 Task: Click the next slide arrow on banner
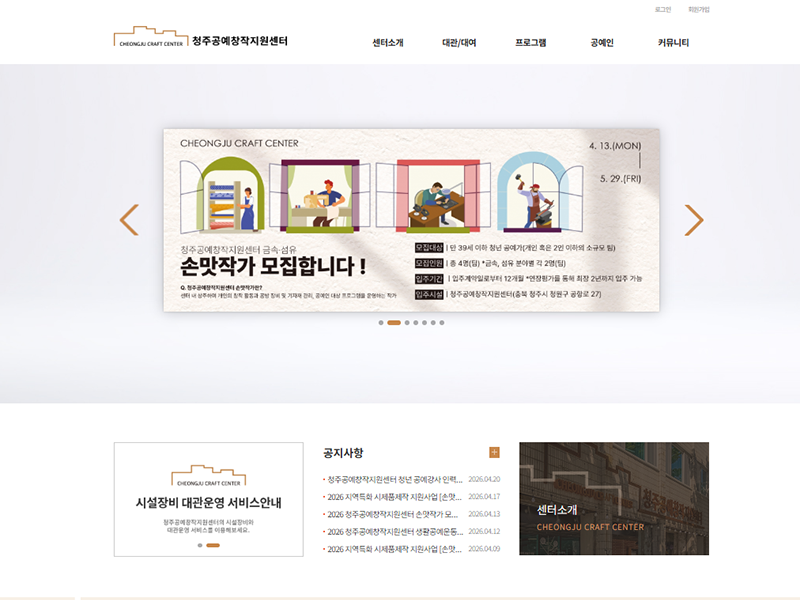click(694, 220)
